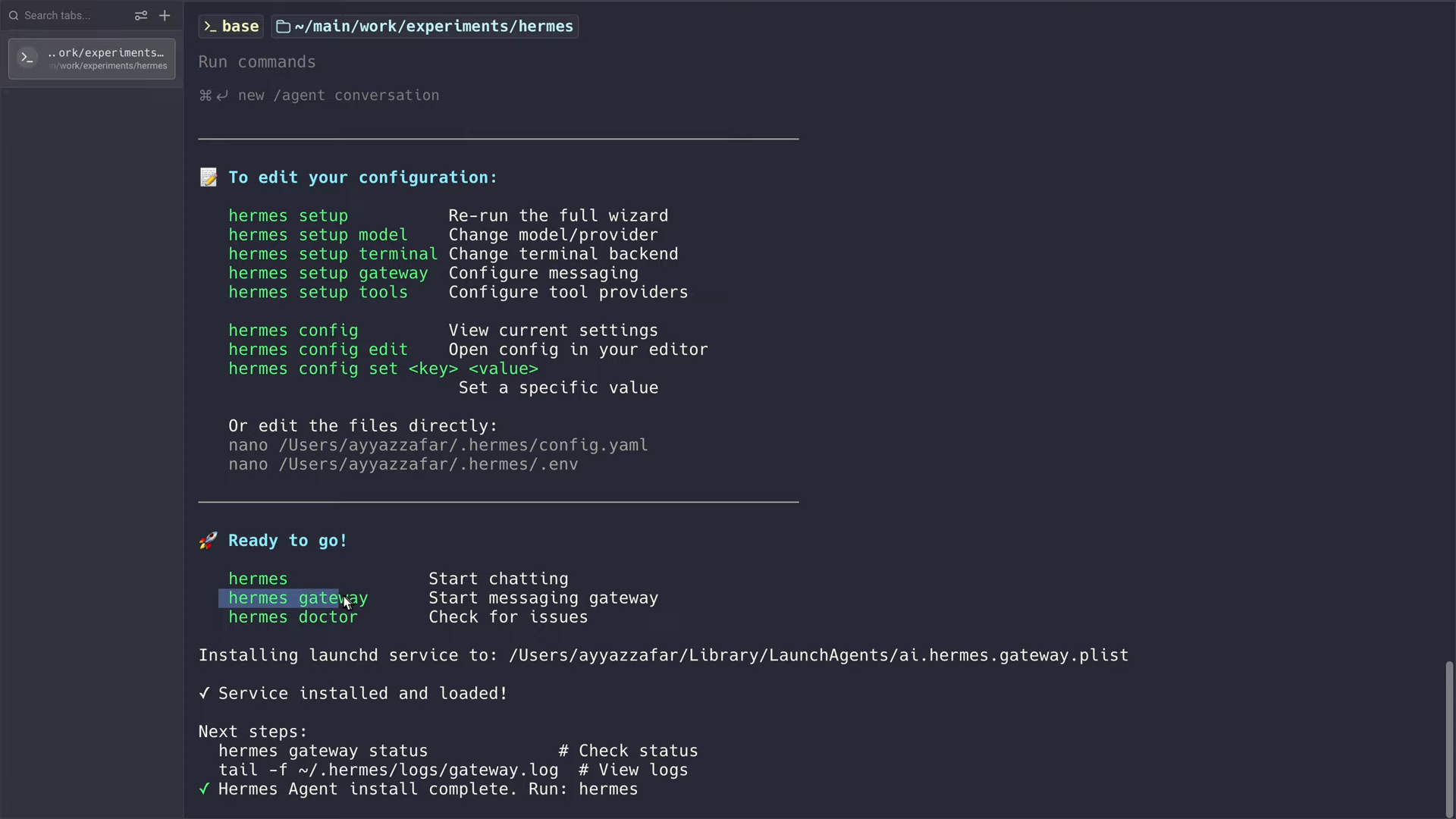Click 'Configure tool providers' description
Viewport: 1456px width, 819px height.
(568, 292)
